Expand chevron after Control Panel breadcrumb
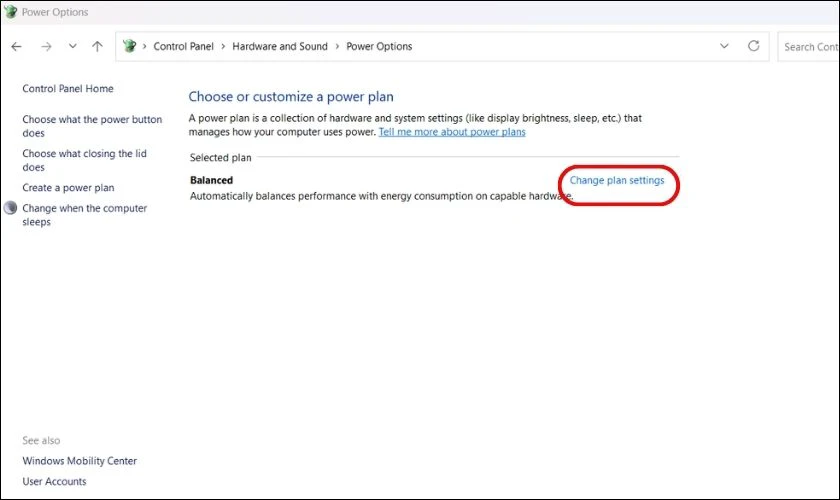Viewport: 840px width, 500px height. point(223,47)
